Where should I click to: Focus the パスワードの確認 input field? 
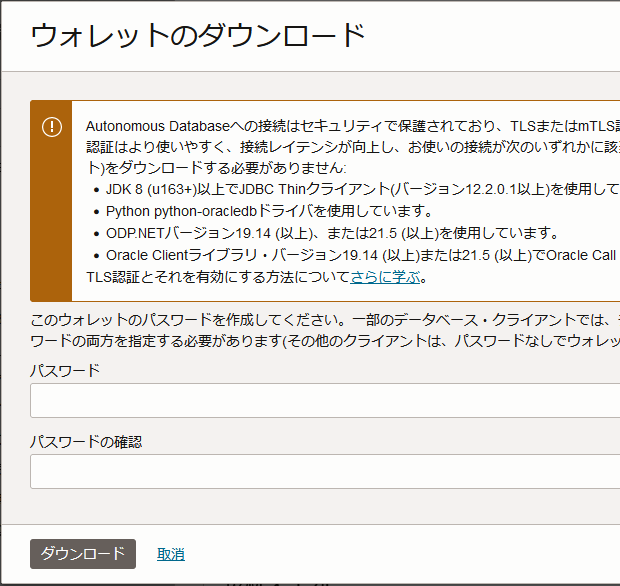[x=325, y=471]
